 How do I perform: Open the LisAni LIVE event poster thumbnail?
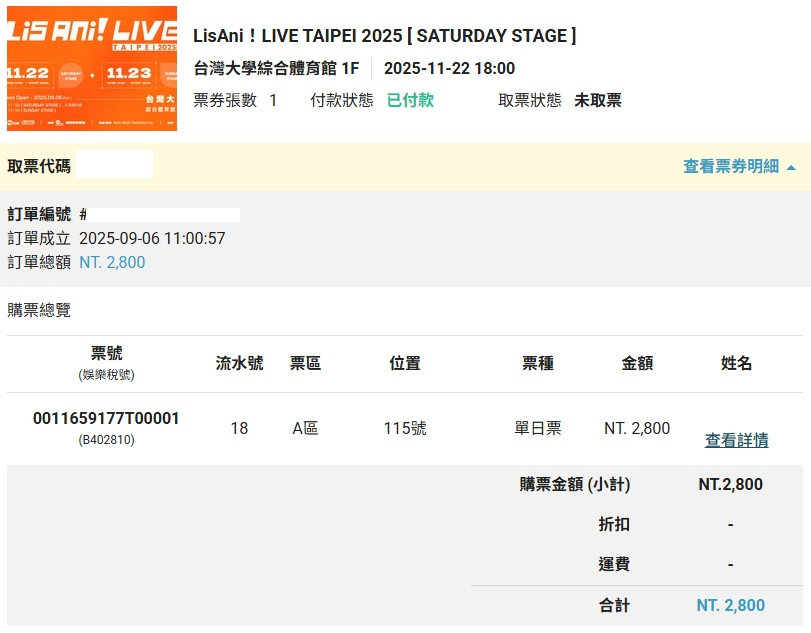coord(92,68)
